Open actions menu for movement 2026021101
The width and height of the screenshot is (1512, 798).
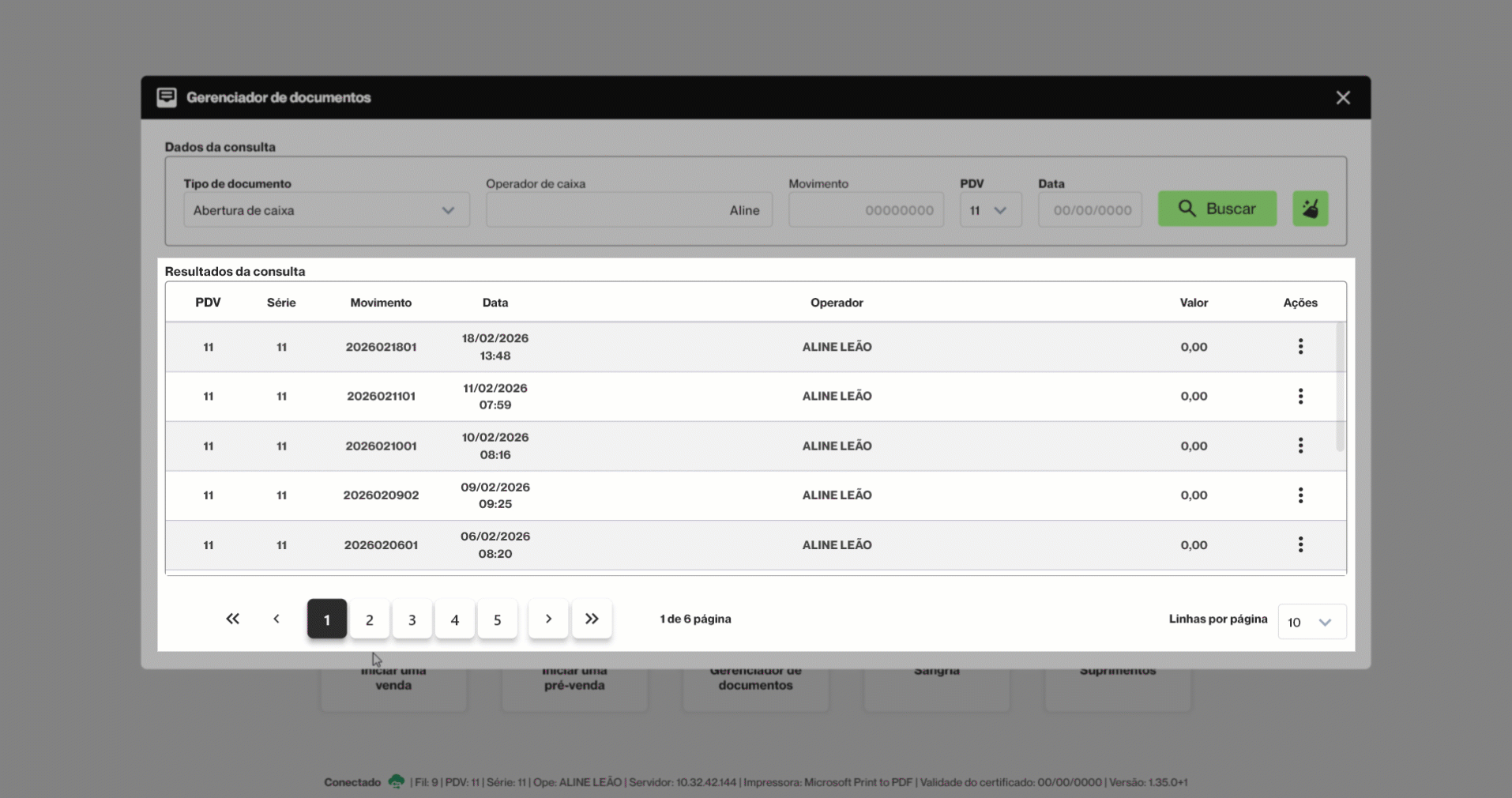click(x=1300, y=397)
